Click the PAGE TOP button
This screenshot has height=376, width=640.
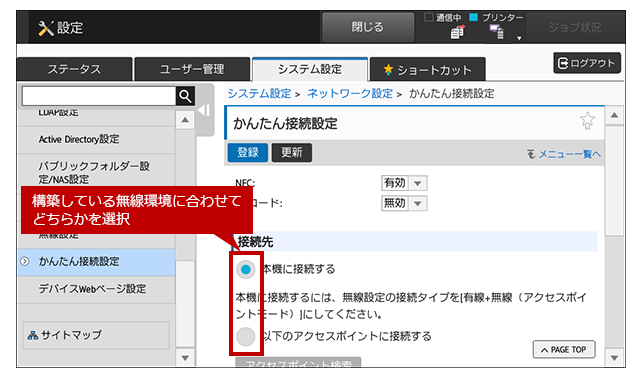click(564, 349)
